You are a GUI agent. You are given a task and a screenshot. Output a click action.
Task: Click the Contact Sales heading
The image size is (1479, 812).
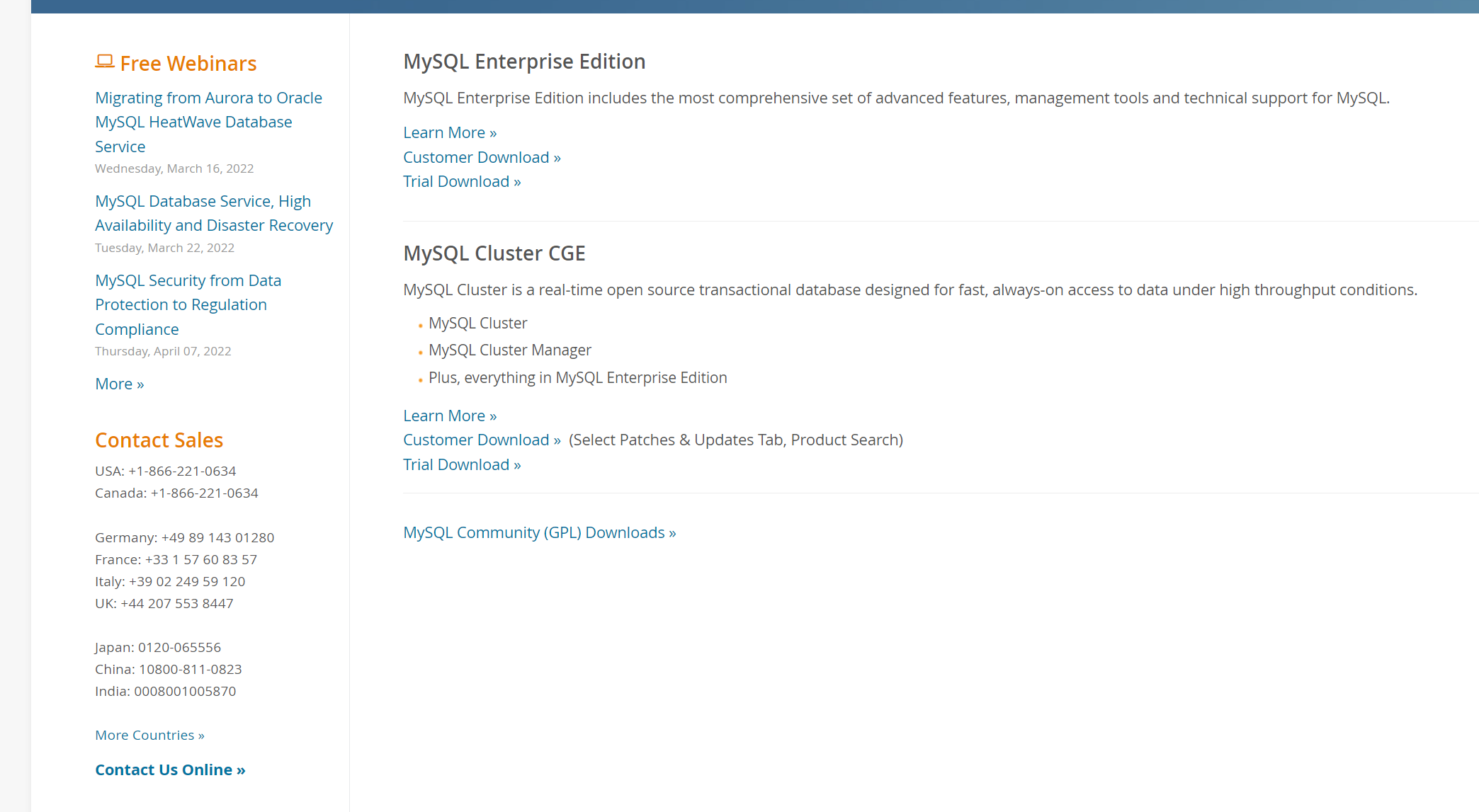coord(159,440)
